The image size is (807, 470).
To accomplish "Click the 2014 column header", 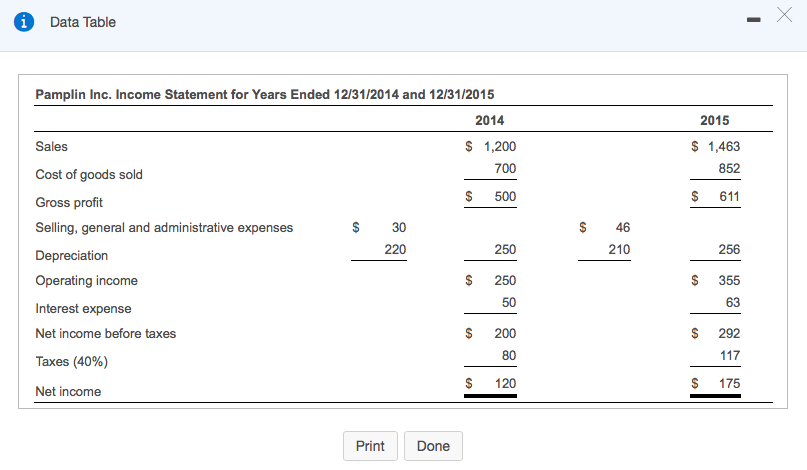I will click(x=489, y=120).
